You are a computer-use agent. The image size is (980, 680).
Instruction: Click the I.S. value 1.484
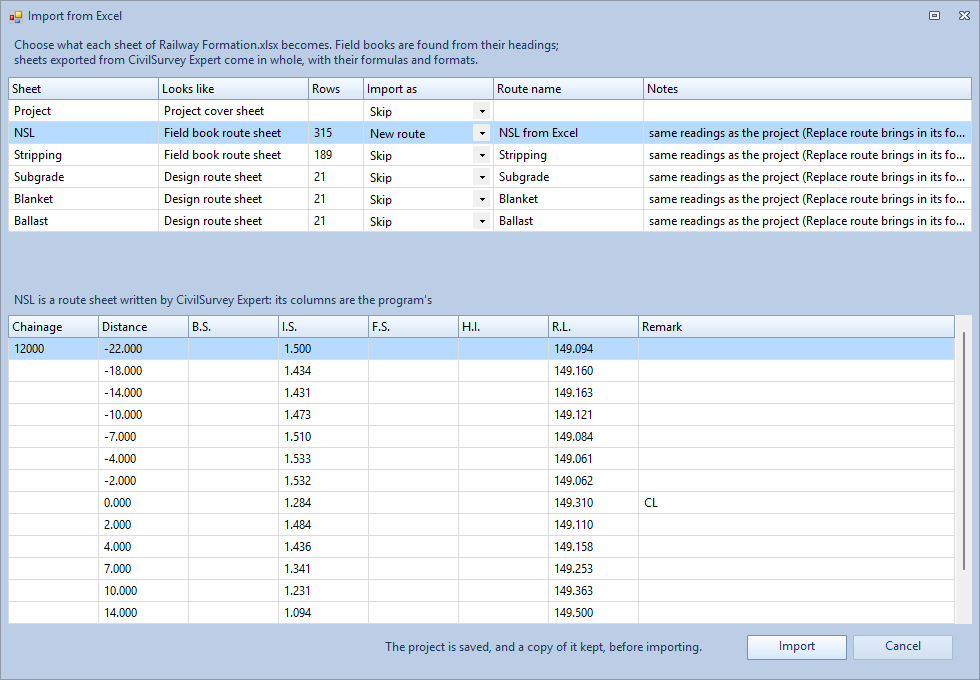323,524
